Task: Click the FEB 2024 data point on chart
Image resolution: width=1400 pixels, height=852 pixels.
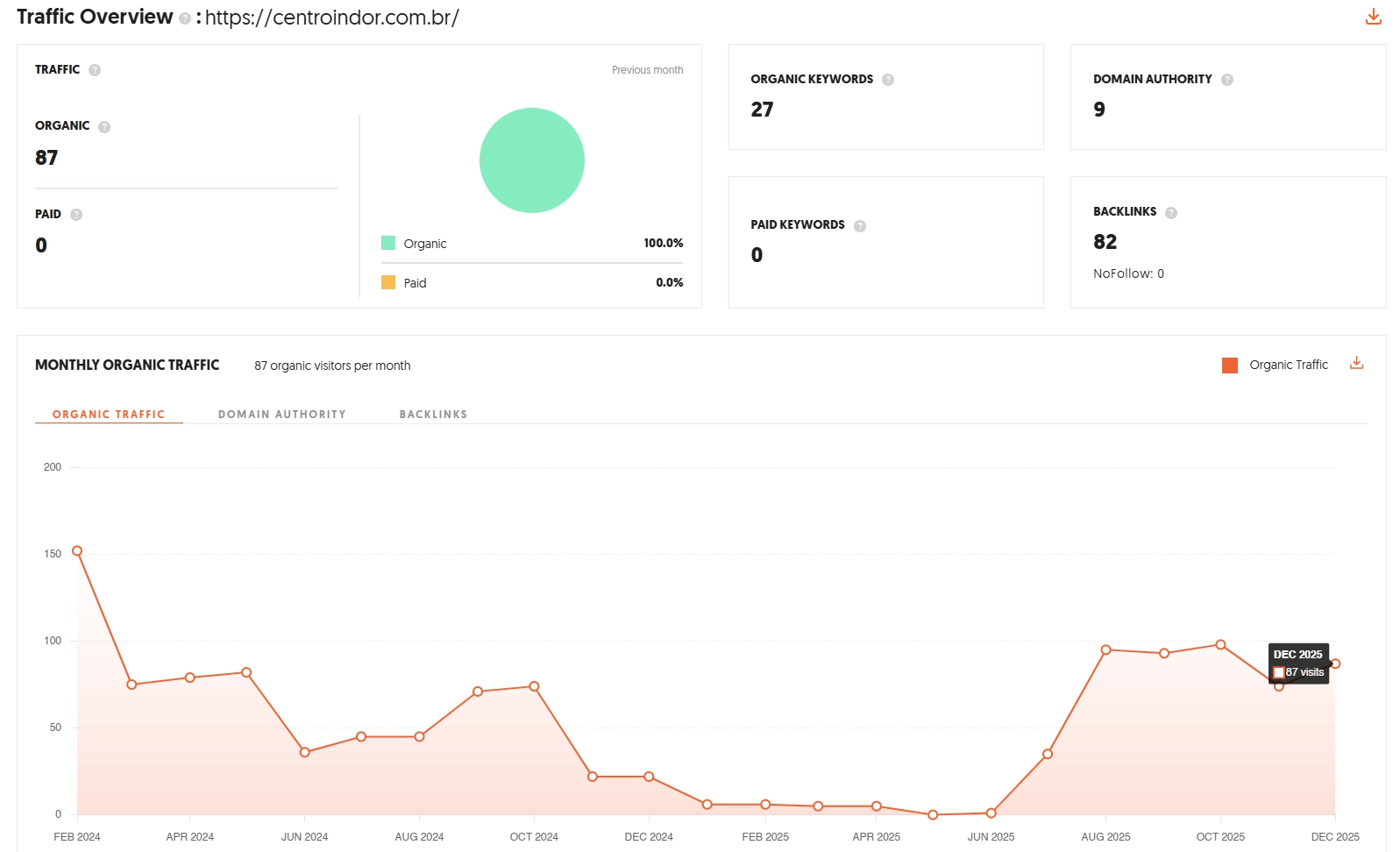Action: tap(77, 551)
